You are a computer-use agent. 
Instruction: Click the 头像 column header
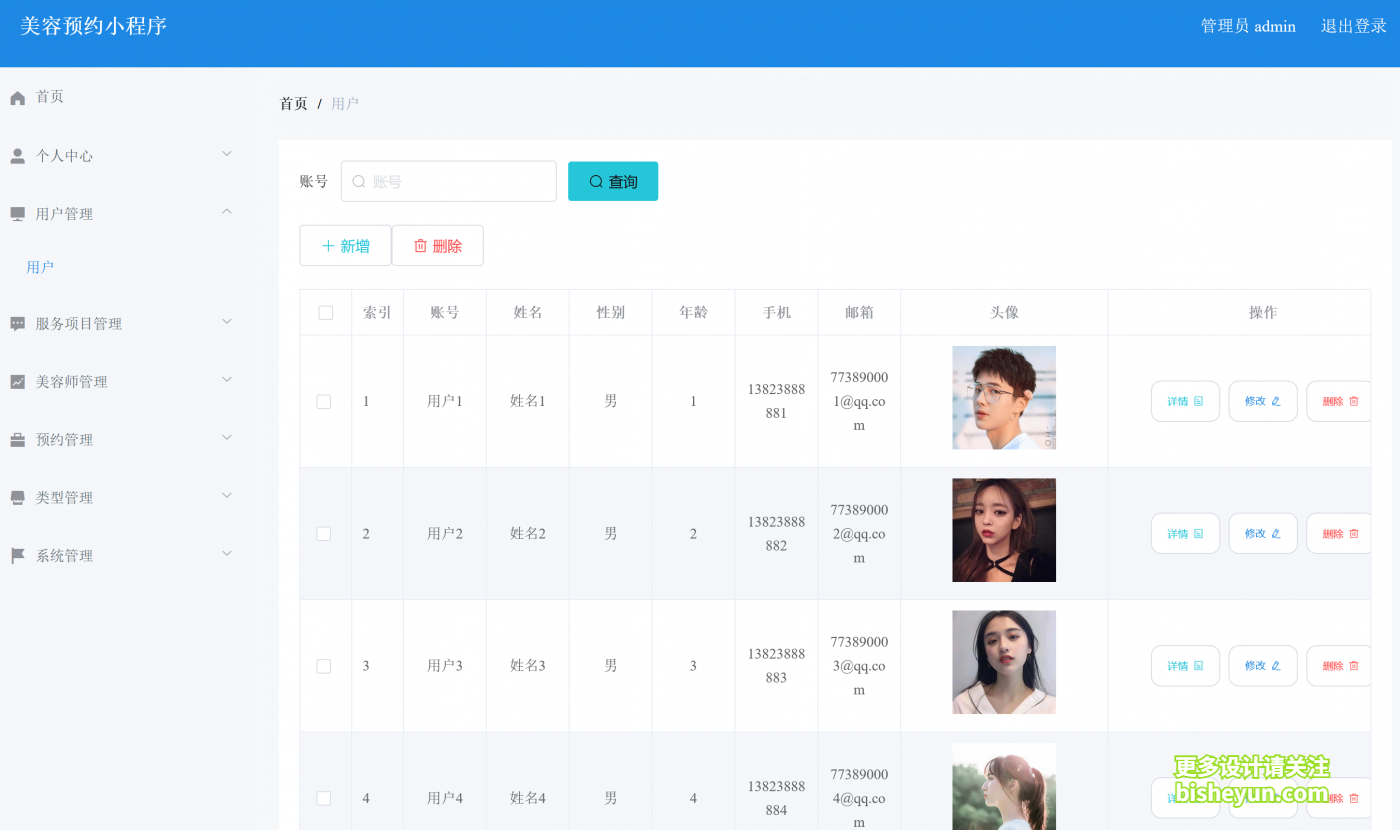[x=1004, y=313]
